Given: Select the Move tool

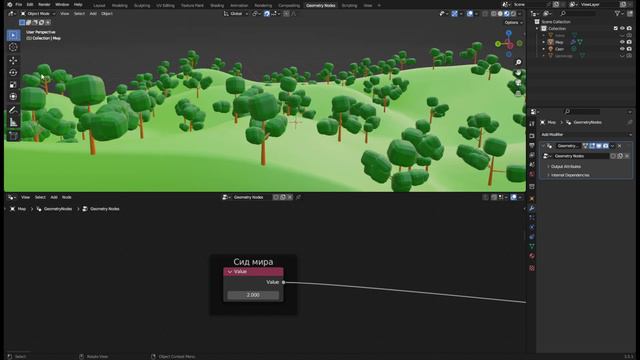Looking at the screenshot, I should click(13, 60).
